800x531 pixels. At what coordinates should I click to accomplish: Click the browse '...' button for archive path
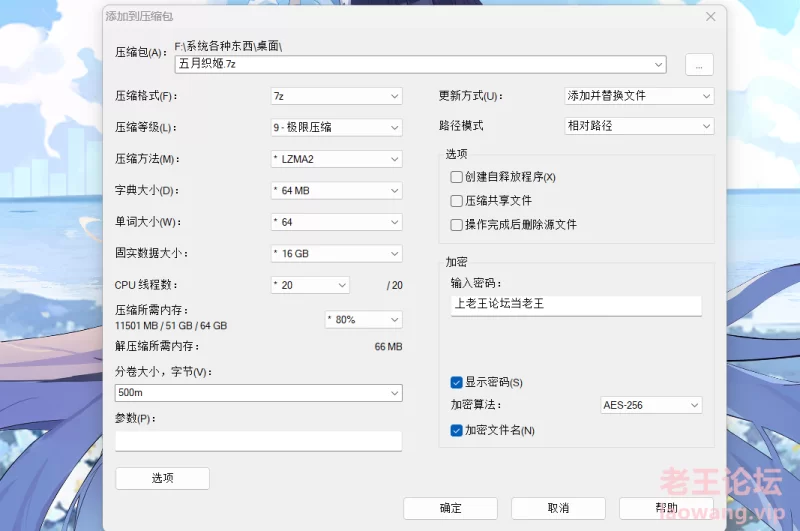point(699,65)
